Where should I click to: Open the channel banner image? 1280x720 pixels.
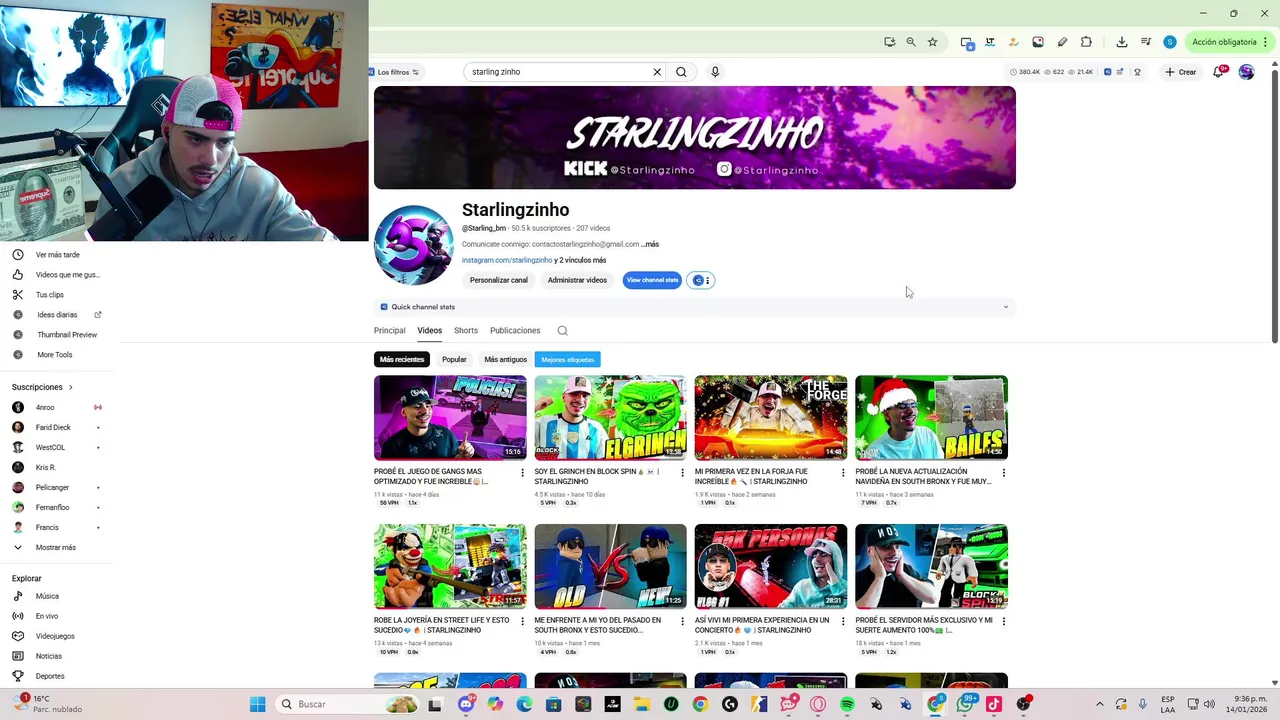[694, 137]
